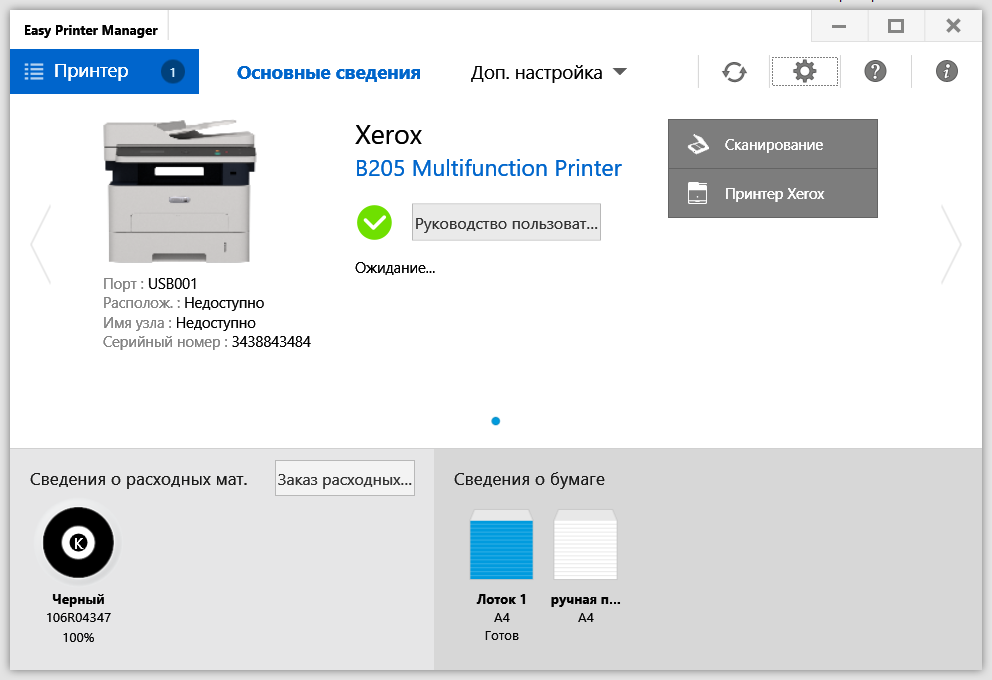Open the Принтер Xerox shortcut

click(772, 194)
